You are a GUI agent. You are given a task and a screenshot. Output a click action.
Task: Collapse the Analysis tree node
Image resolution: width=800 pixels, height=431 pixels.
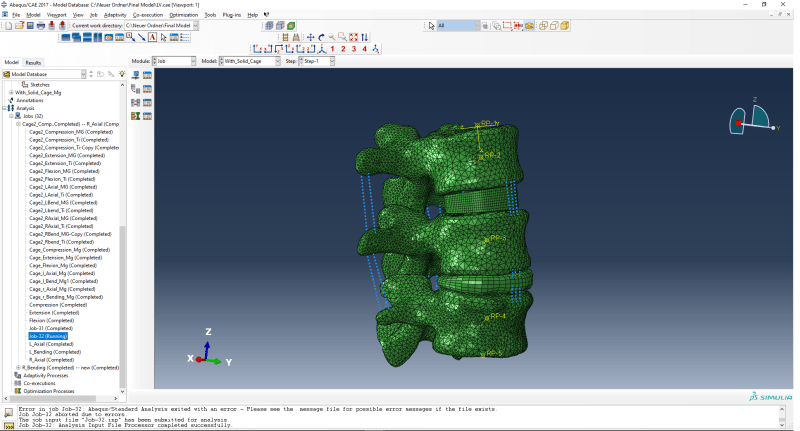tap(5, 108)
